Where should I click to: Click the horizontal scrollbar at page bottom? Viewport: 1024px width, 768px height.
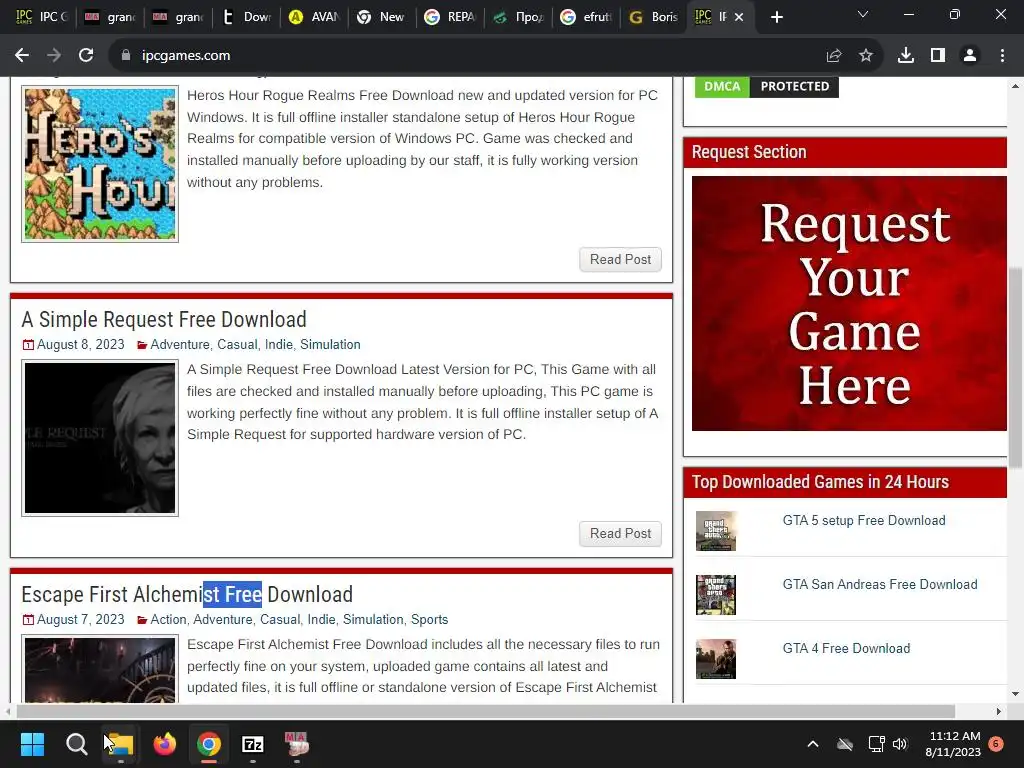(x=486, y=711)
